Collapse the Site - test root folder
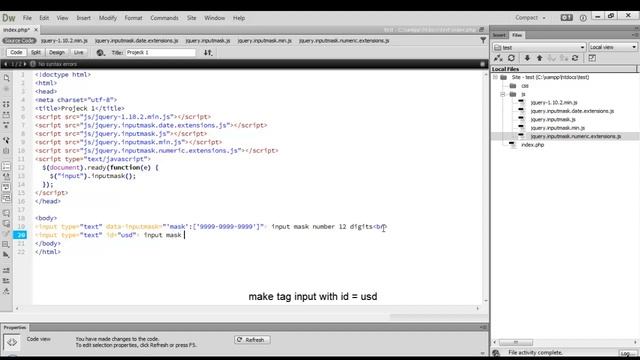Image resolution: width=640 pixels, height=360 pixels. [496, 77]
